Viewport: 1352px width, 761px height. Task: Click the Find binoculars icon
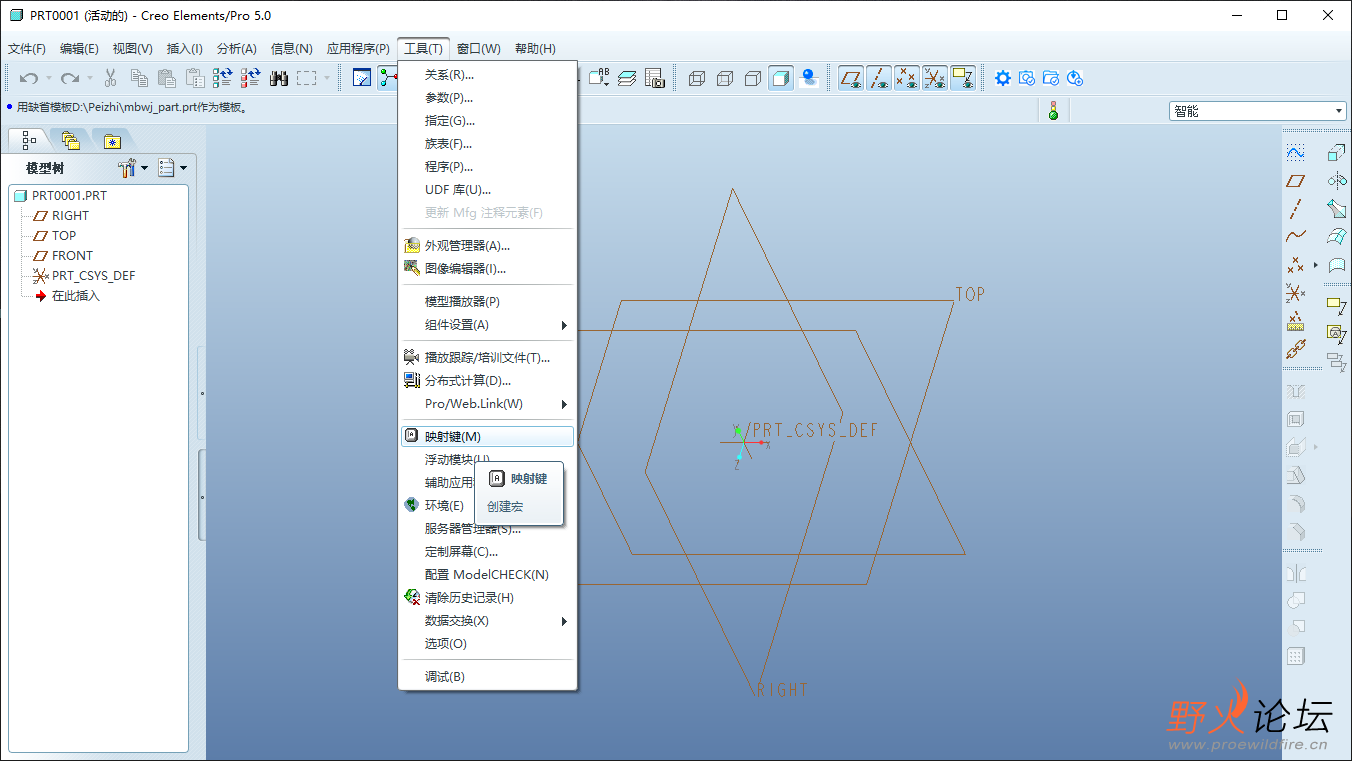(x=279, y=78)
